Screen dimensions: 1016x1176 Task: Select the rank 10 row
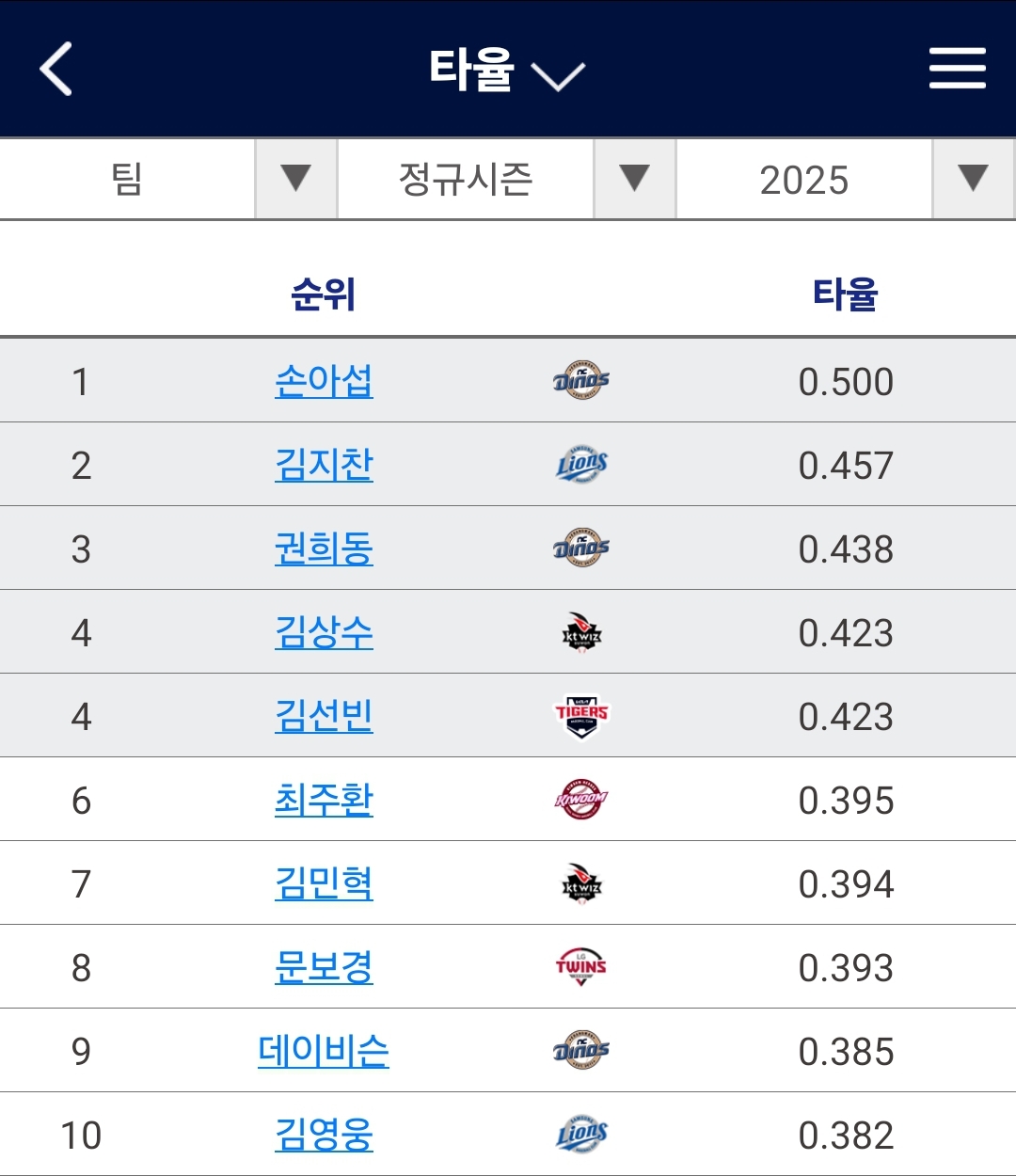508,1135
